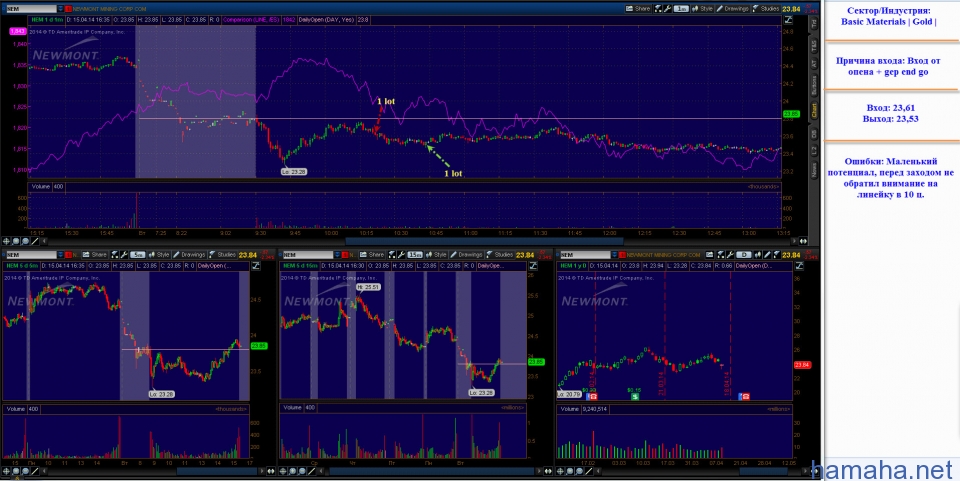Open Studies menu in the 15m chart
The height and width of the screenshot is (481, 960).
[500, 255]
